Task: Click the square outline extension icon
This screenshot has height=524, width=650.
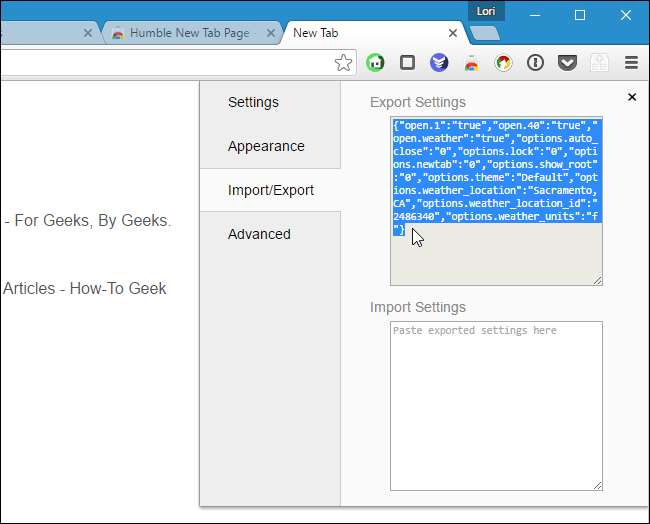Action: pyautogui.click(x=407, y=63)
